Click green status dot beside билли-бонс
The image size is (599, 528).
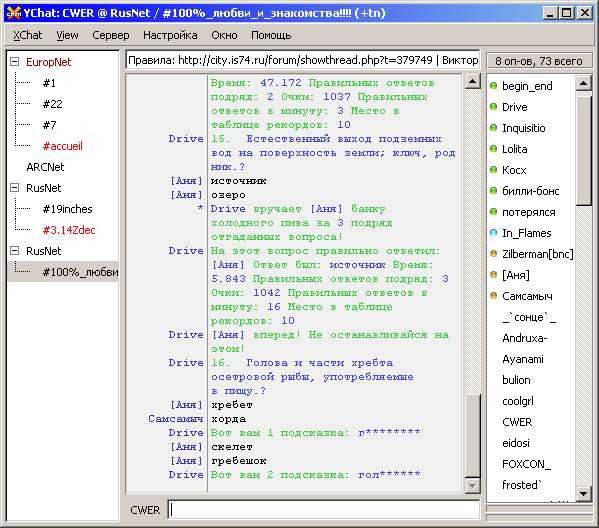pos(494,191)
